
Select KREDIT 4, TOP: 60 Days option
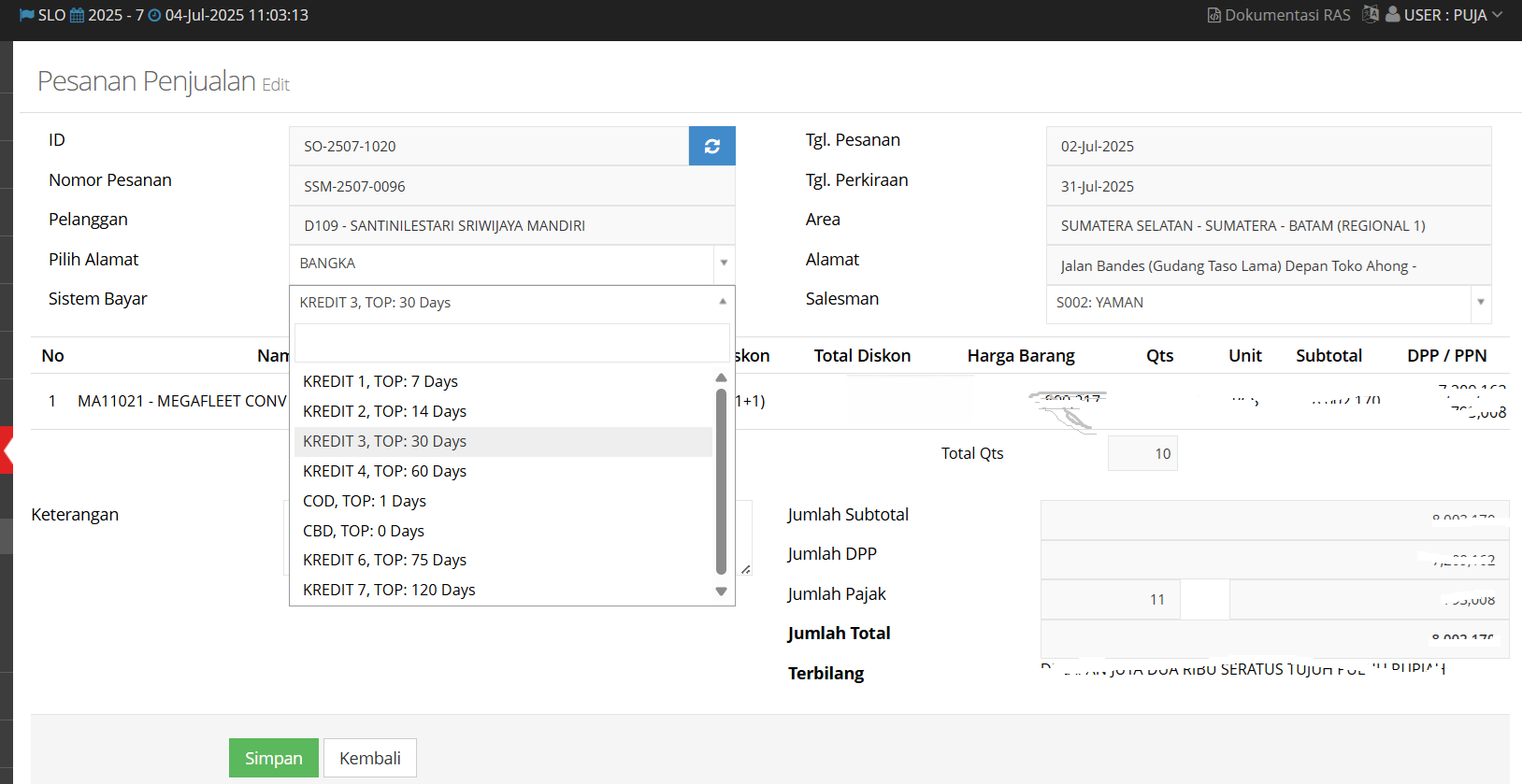pyautogui.click(x=384, y=471)
